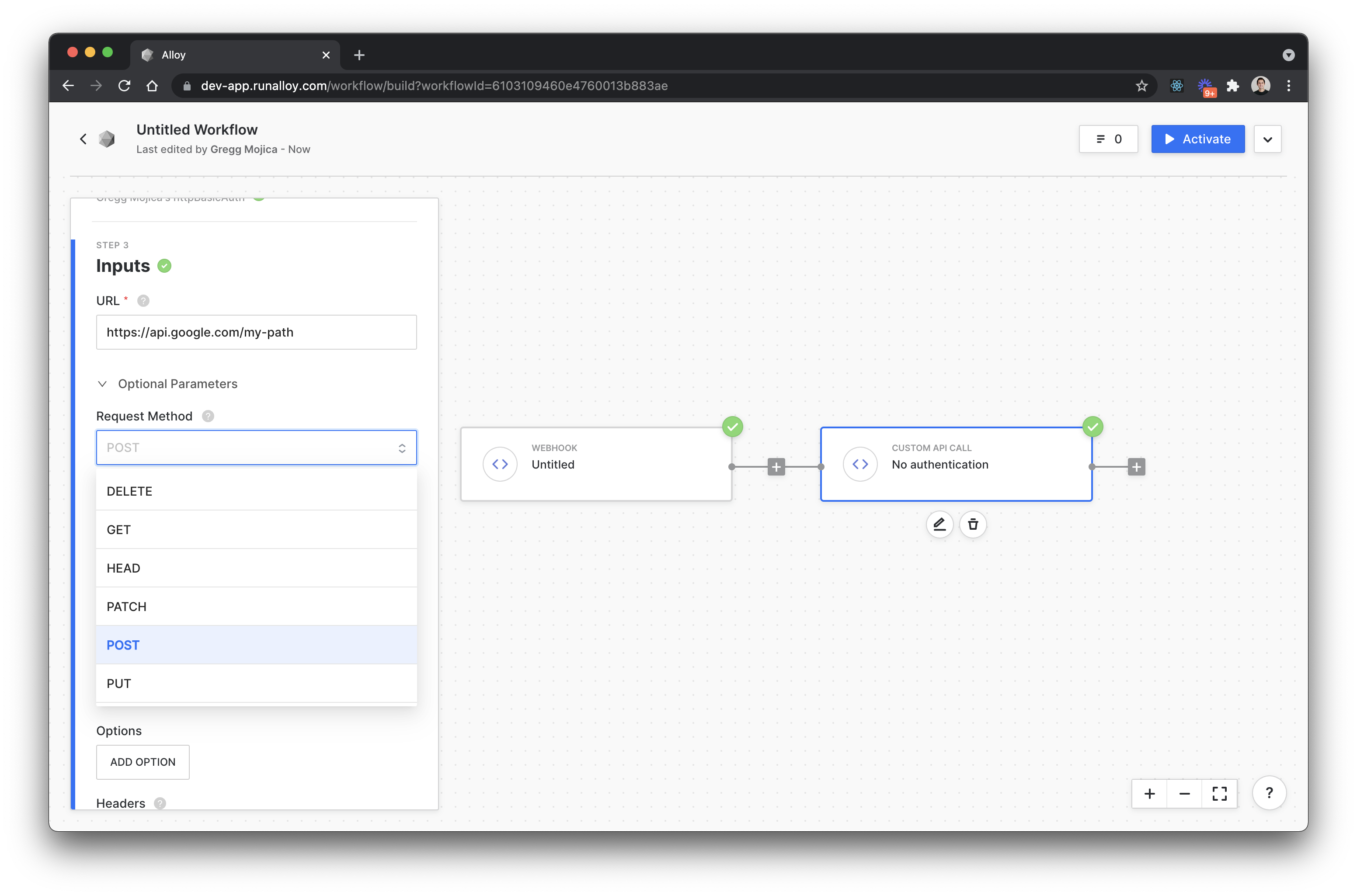
Task: Zoom in the canvas with the plus control
Action: (x=1149, y=794)
